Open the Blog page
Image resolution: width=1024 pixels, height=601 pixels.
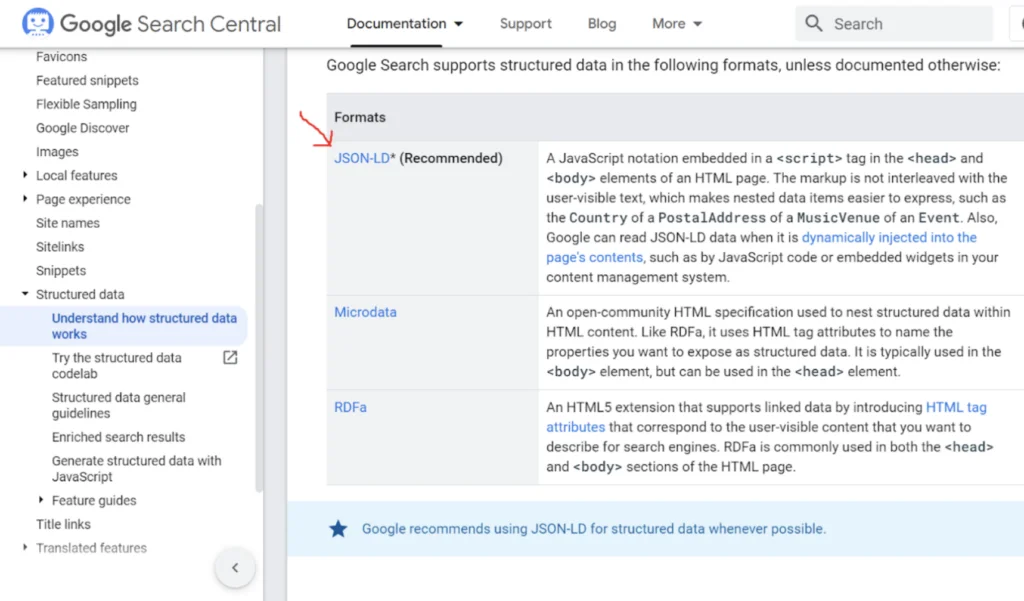[601, 22]
